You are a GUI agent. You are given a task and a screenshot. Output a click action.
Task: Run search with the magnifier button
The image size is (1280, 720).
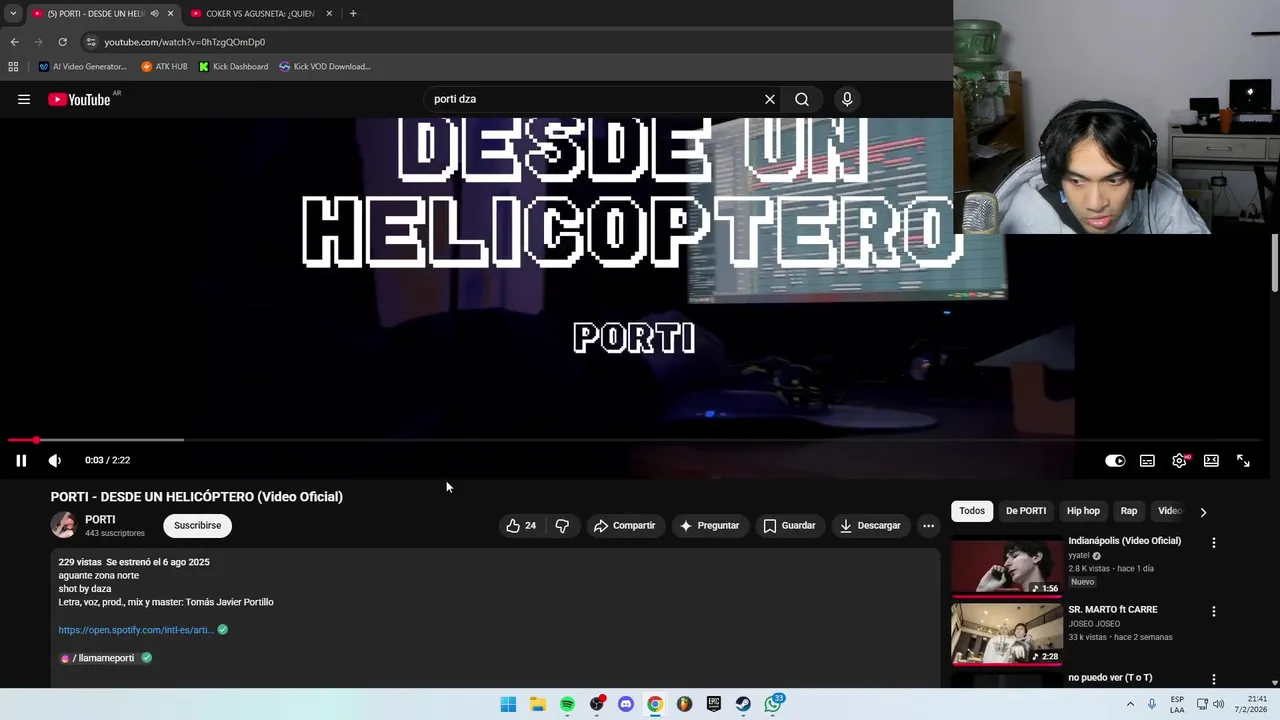pyautogui.click(x=802, y=99)
